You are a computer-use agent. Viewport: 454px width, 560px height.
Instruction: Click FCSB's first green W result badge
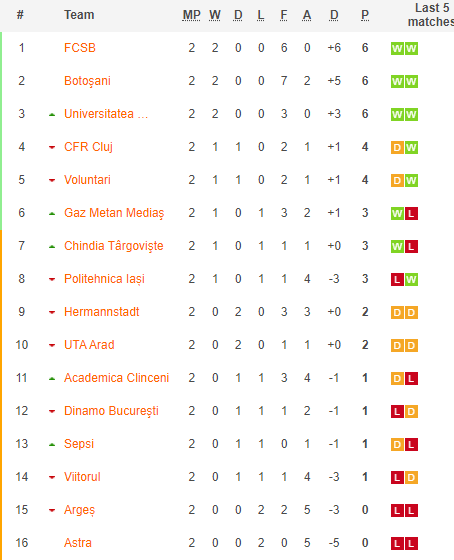(397, 49)
